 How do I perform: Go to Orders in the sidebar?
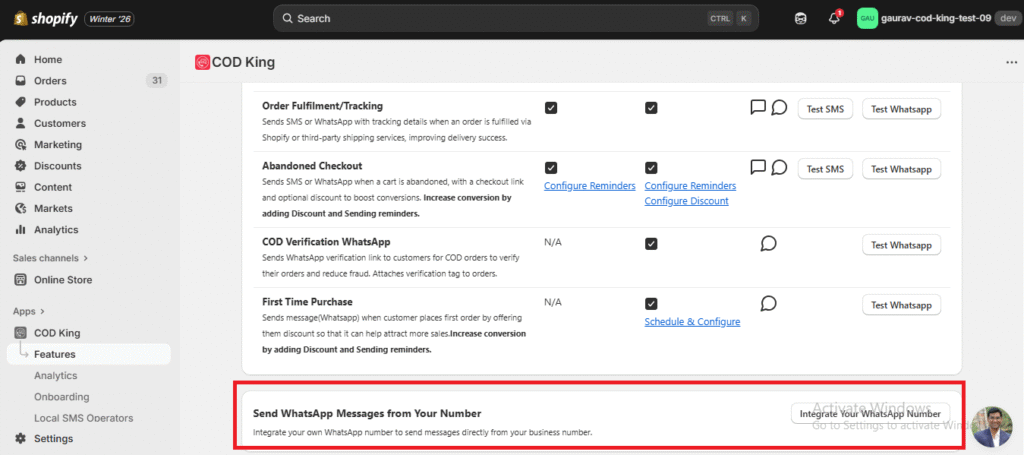(50, 81)
